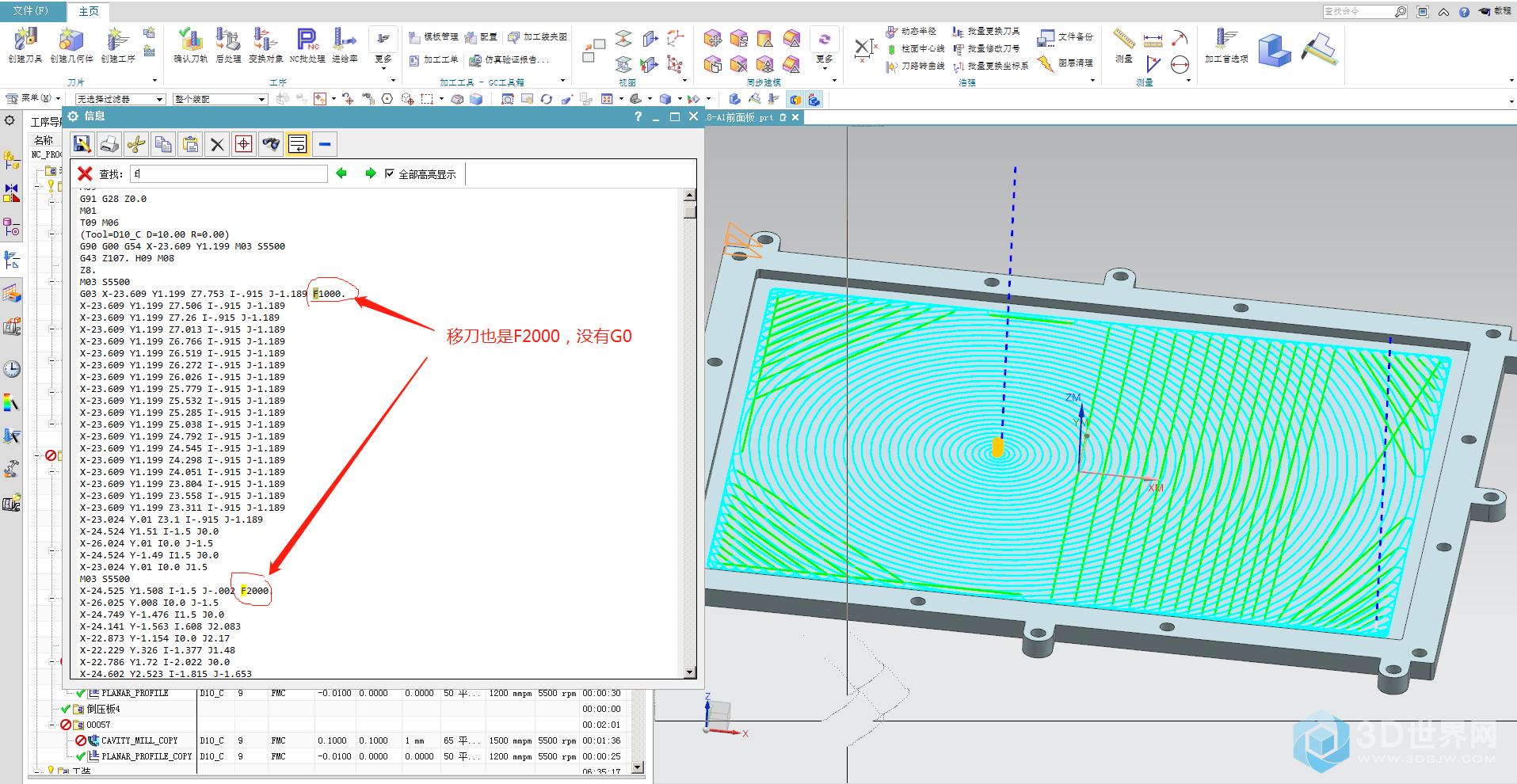
Task: Open 整个装配 scope dropdown
Action: point(220,99)
